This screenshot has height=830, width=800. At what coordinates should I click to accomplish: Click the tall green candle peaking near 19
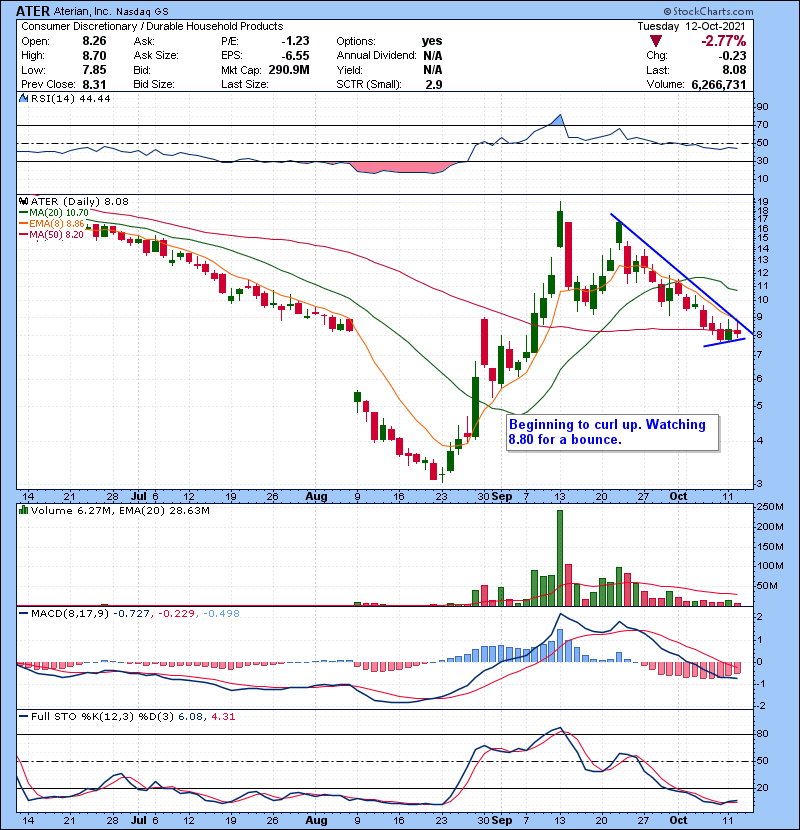[560, 229]
